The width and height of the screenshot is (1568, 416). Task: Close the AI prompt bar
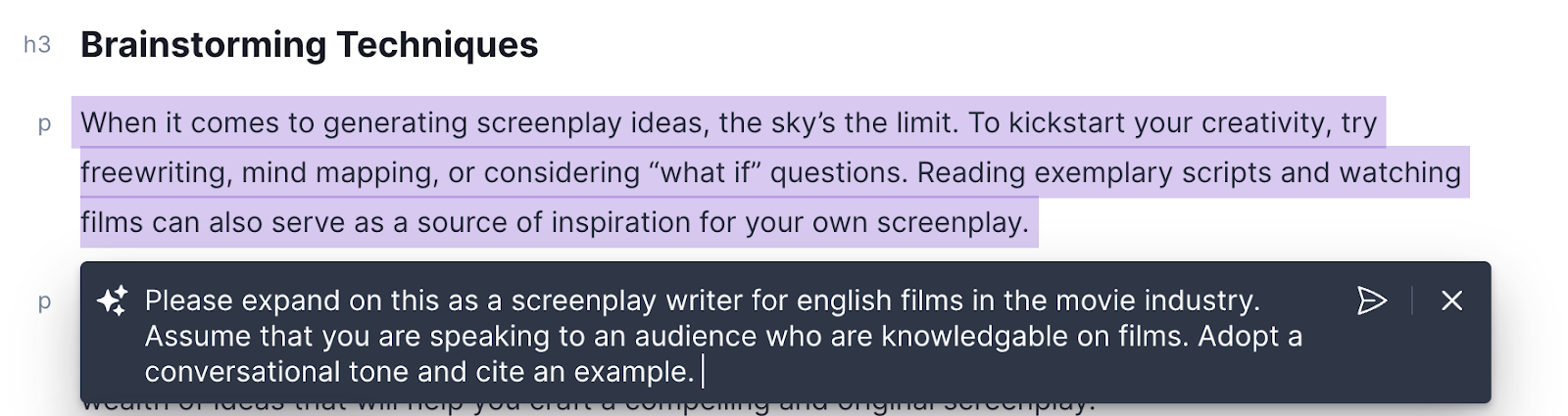tap(1451, 300)
